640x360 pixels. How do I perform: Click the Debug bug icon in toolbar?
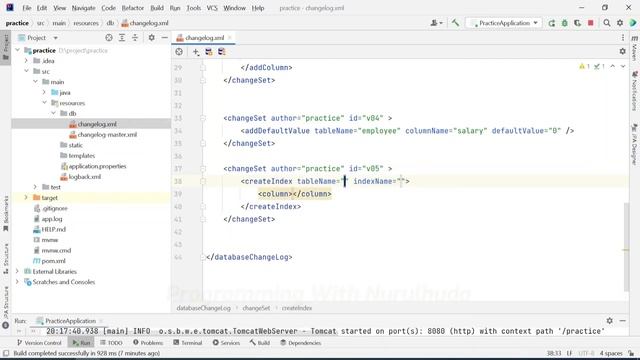pyautogui.click(x=565, y=23)
